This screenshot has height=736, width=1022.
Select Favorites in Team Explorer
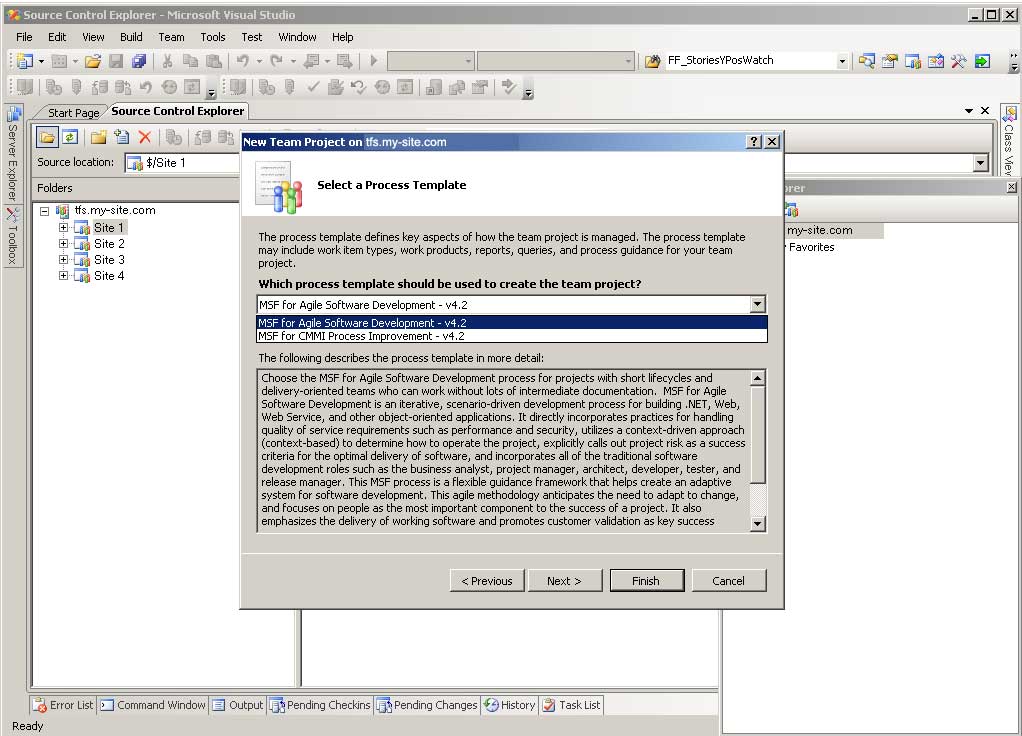click(811, 247)
